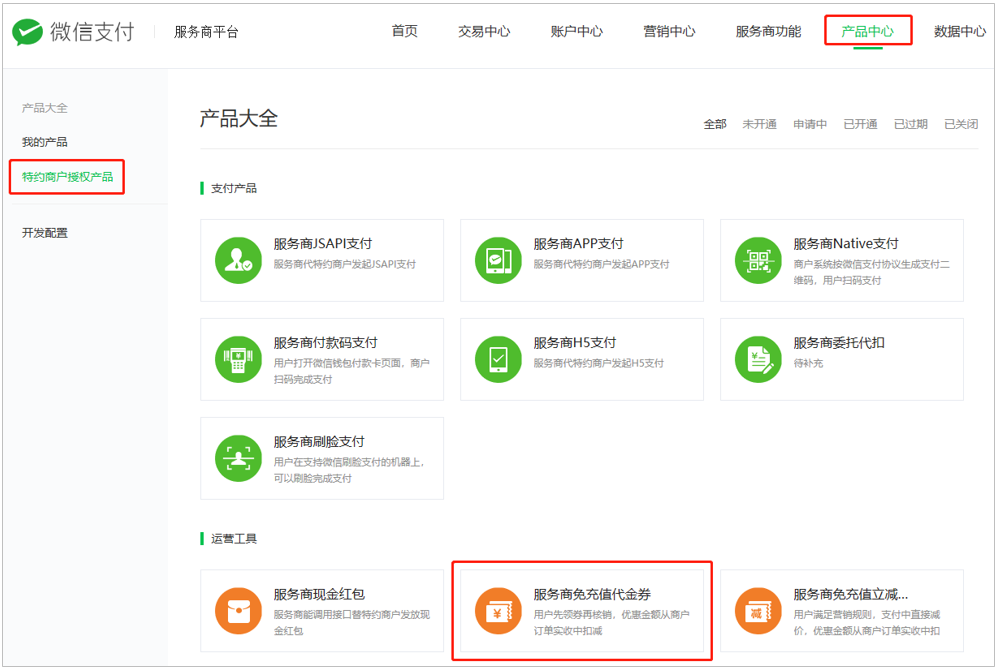Filter products by 已关闭
The height and width of the screenshot is (671, 1001).
coord(961,124)
